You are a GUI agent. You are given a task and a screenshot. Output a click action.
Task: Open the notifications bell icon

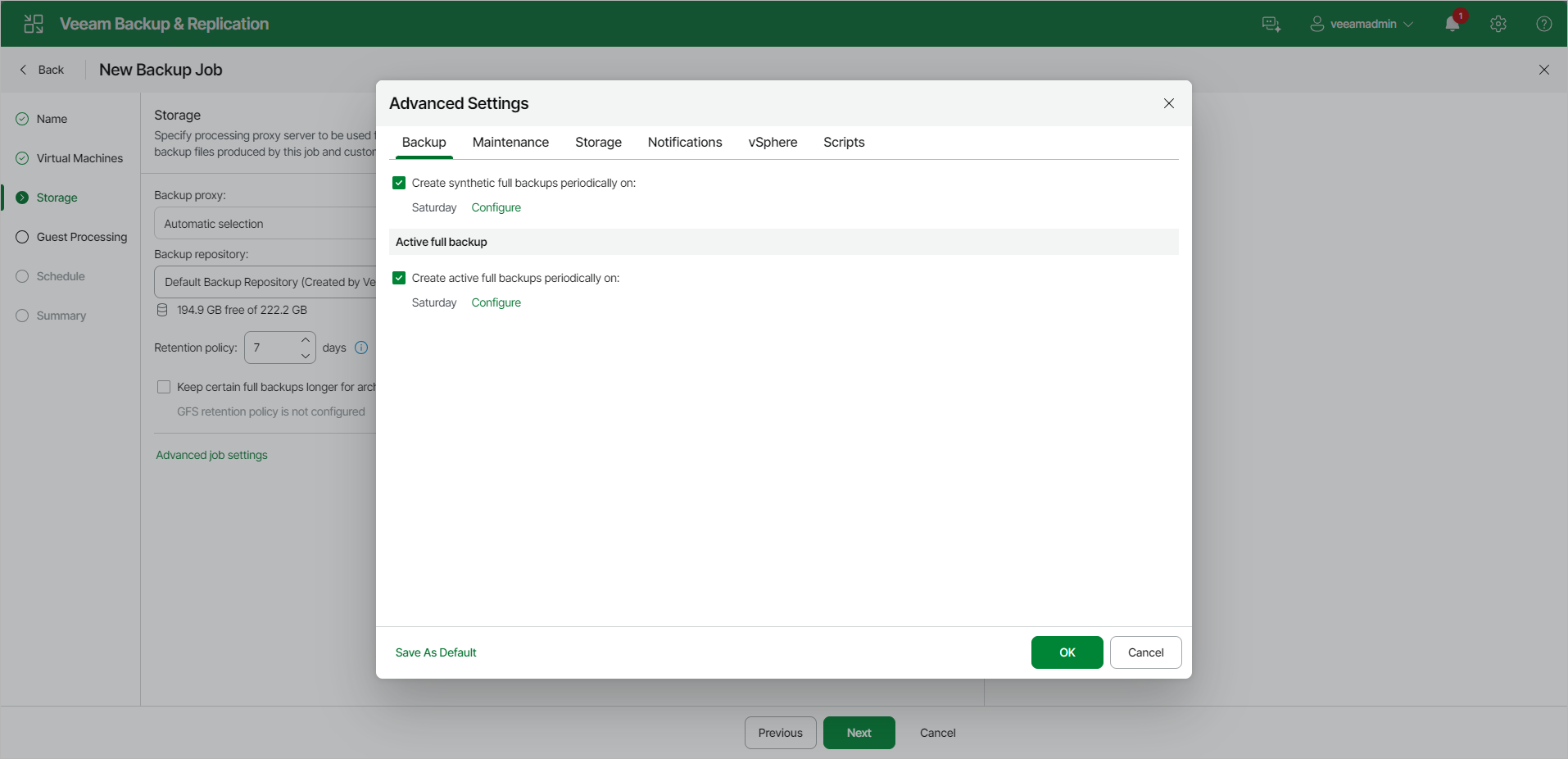1452,24
